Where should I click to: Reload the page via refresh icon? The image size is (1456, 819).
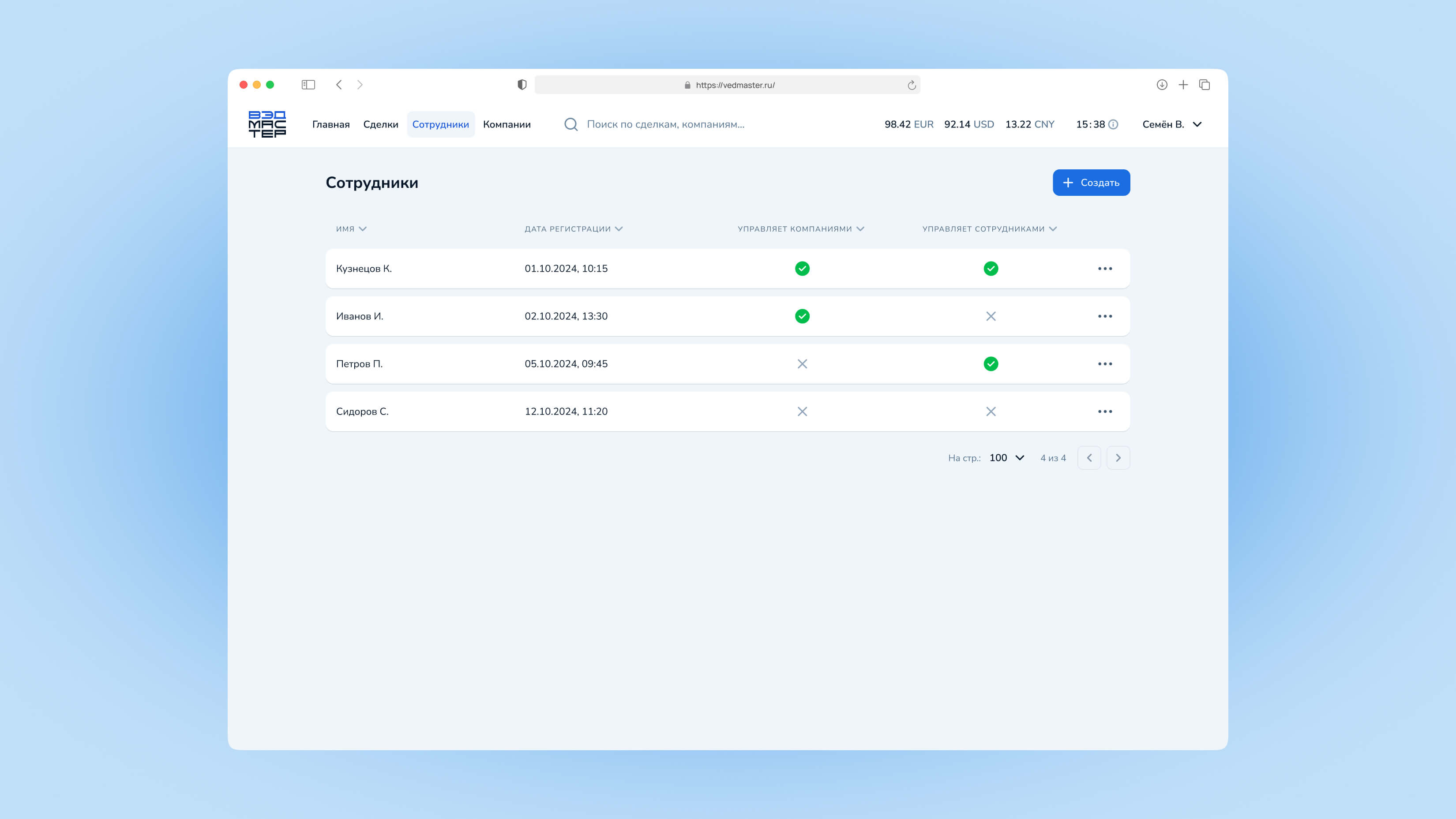tap(911, 85)
